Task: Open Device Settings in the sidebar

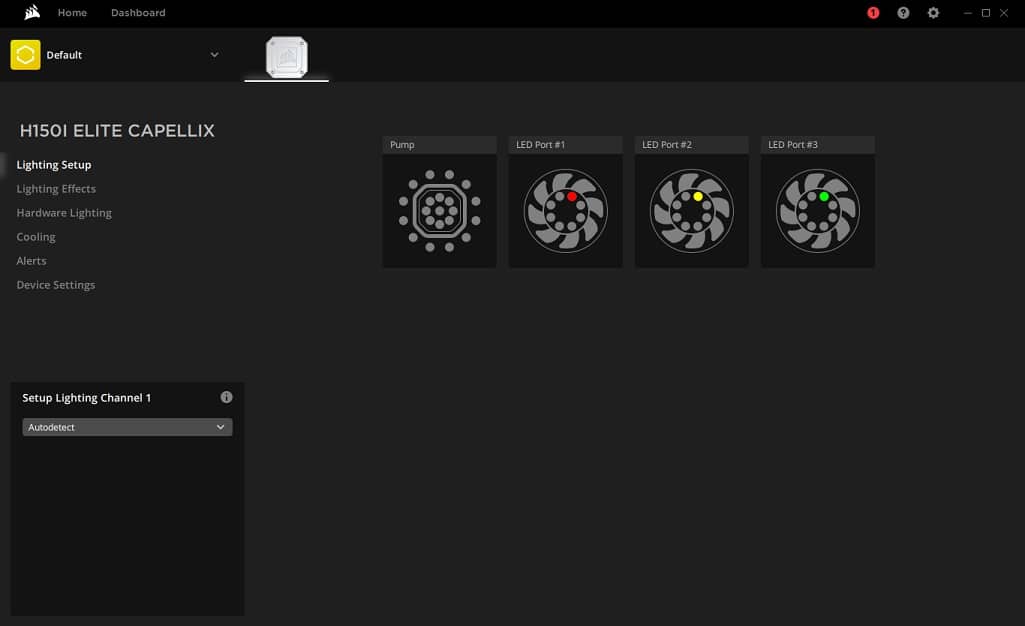Action: tap(56, 285)
